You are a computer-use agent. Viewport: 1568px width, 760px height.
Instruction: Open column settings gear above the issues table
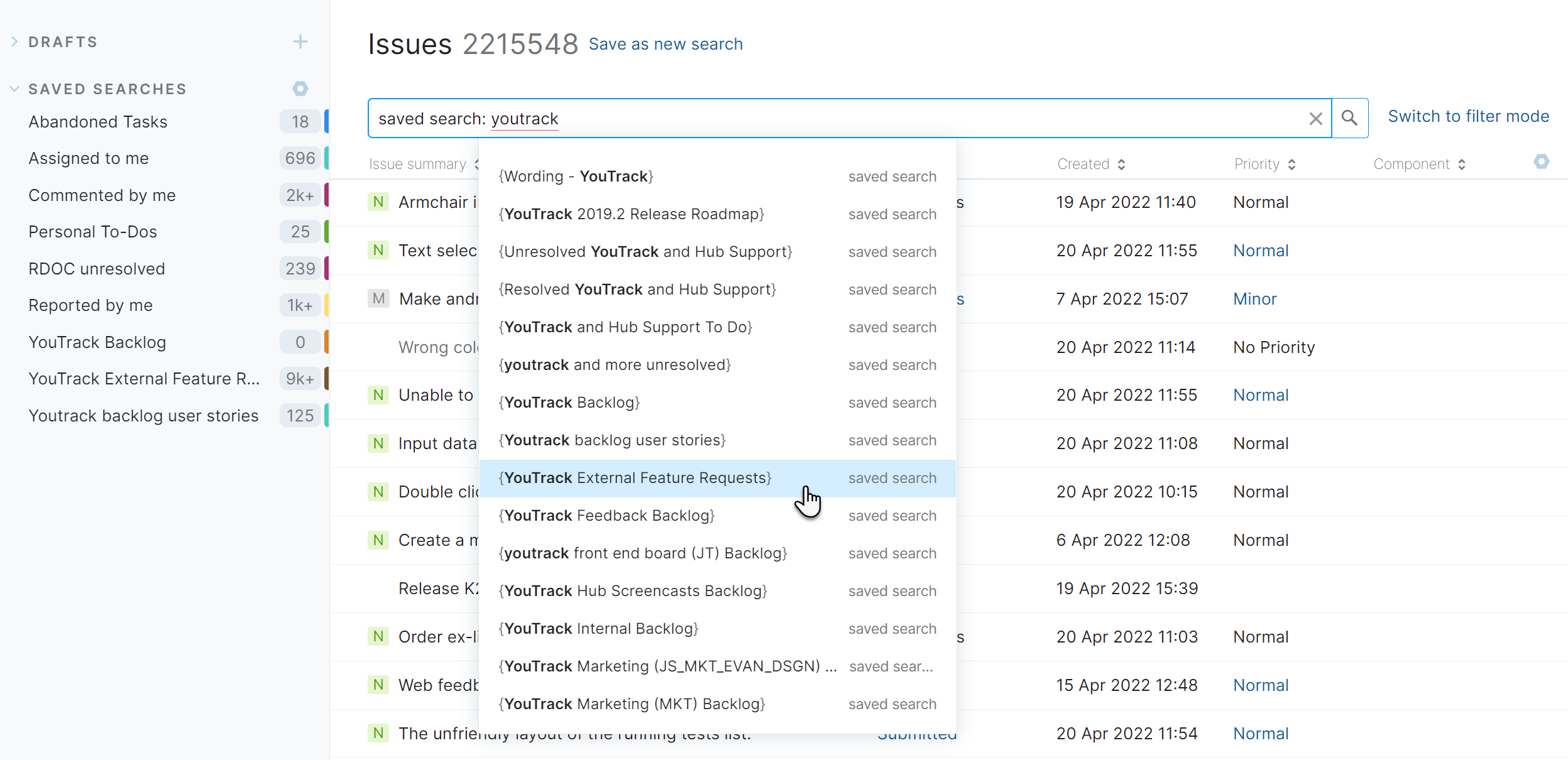(1541, 162)
